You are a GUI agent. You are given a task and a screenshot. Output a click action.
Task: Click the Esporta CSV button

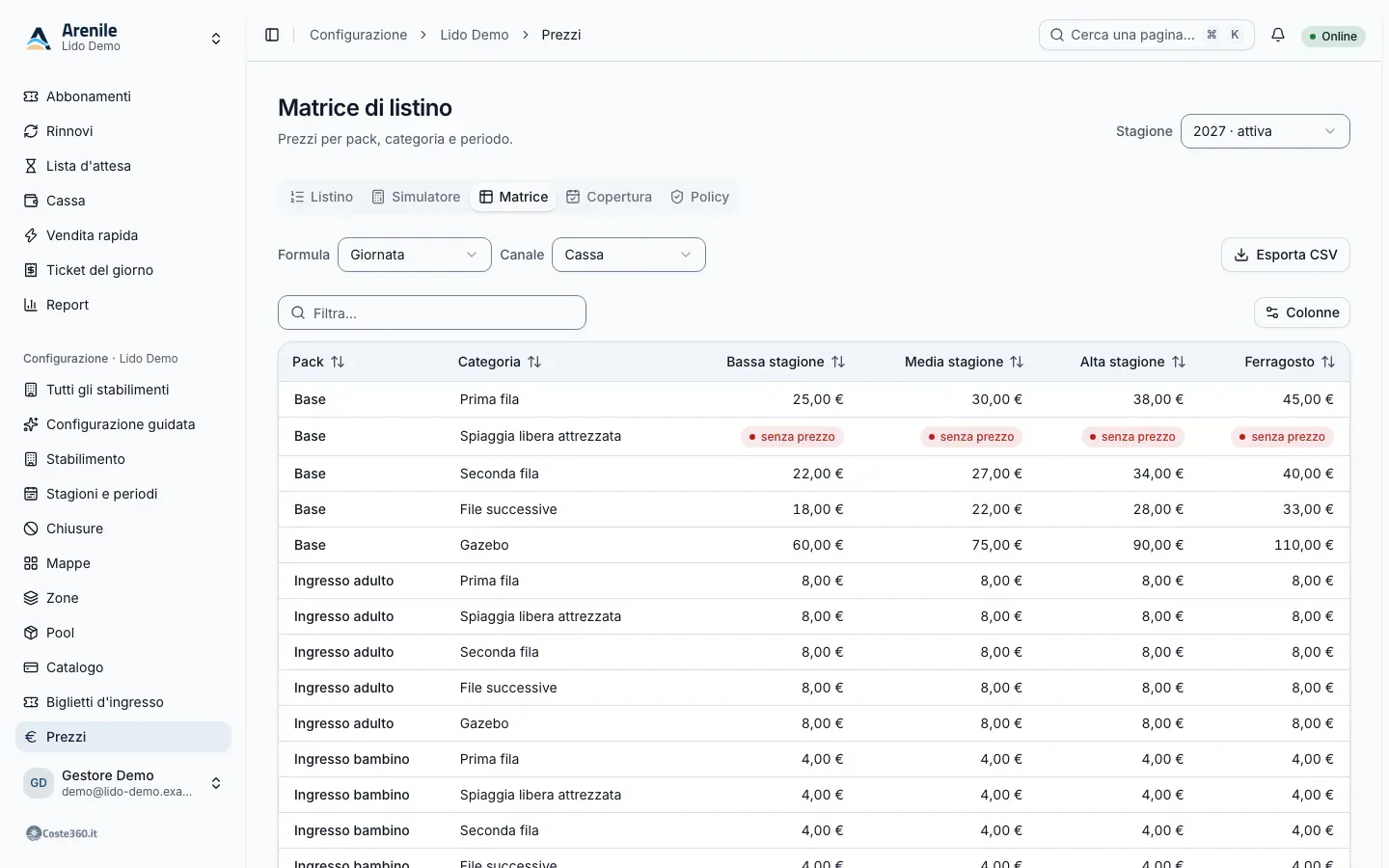click(1286, 255)
